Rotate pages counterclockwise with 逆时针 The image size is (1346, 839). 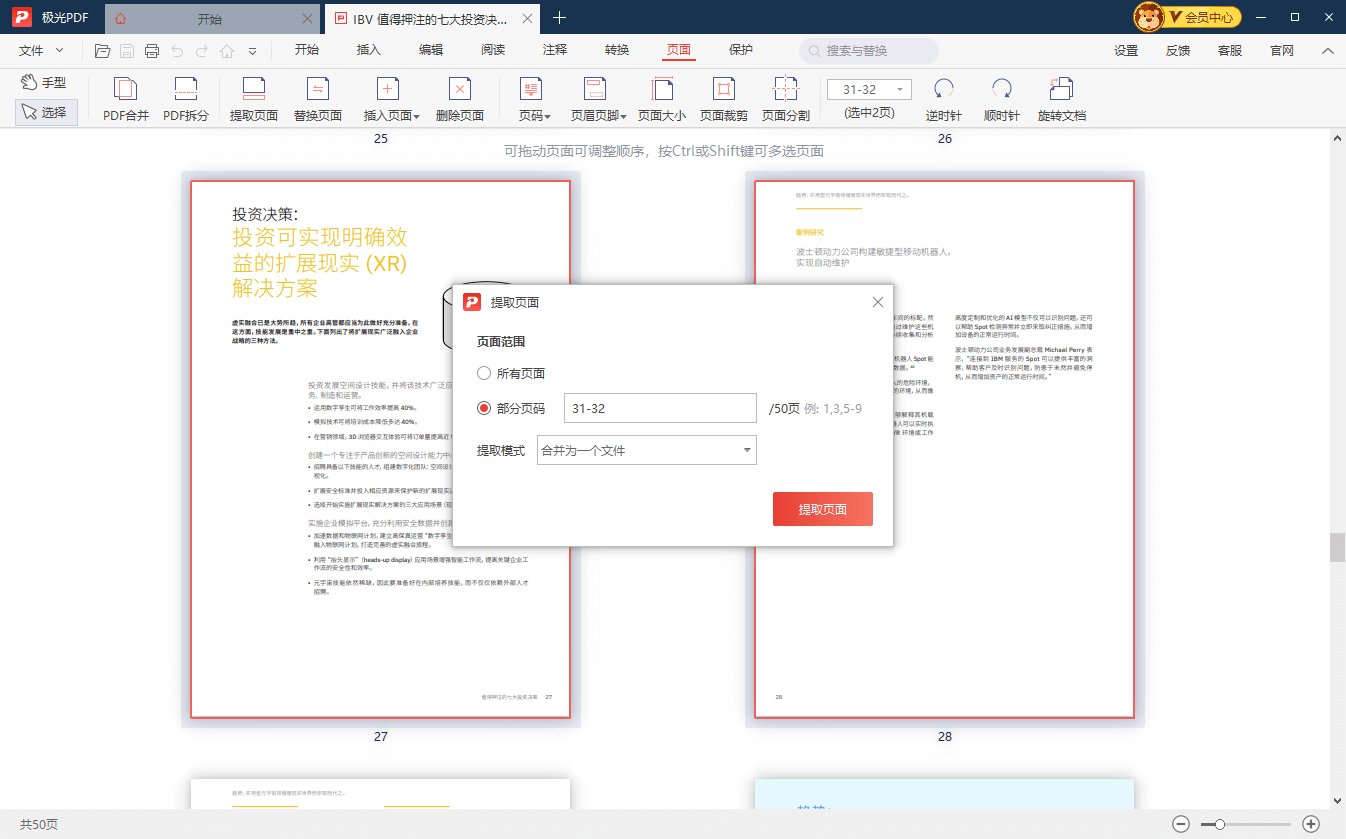click(941, 98)
